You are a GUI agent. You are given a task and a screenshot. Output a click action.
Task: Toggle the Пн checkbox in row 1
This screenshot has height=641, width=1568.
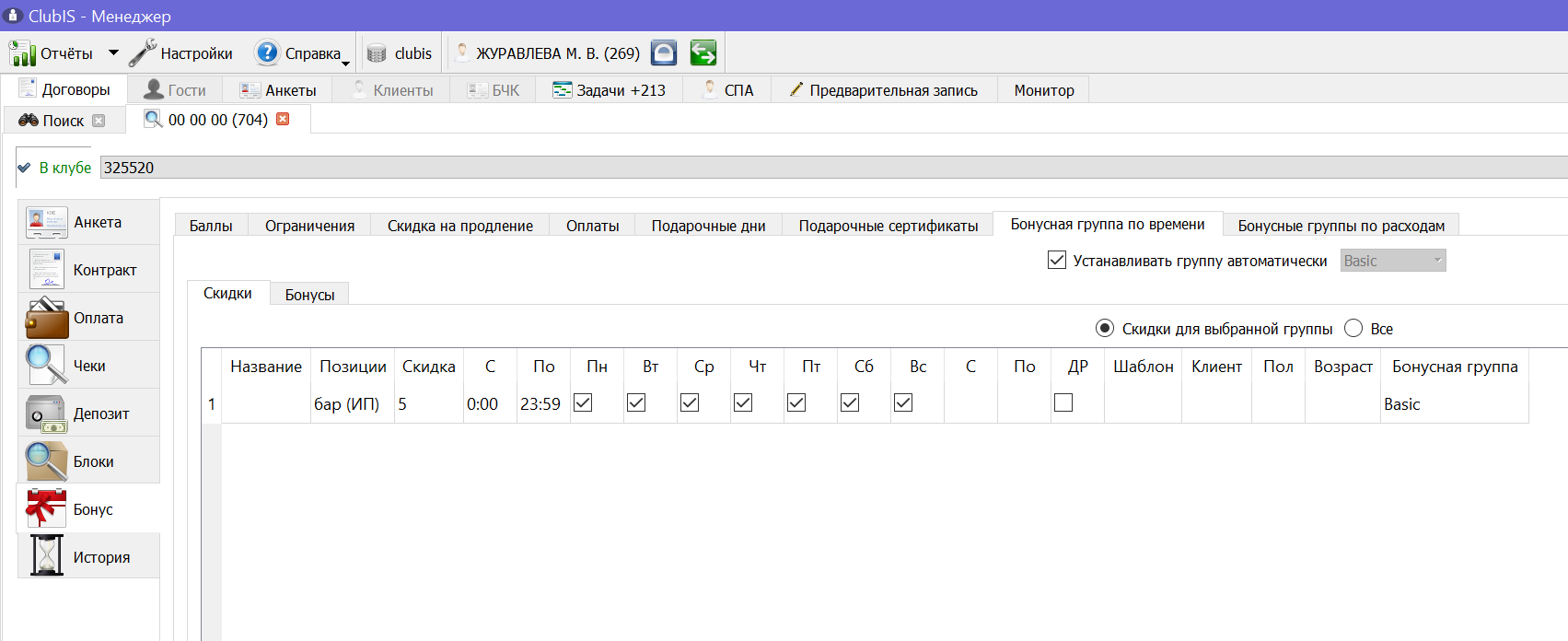[583, 402]
